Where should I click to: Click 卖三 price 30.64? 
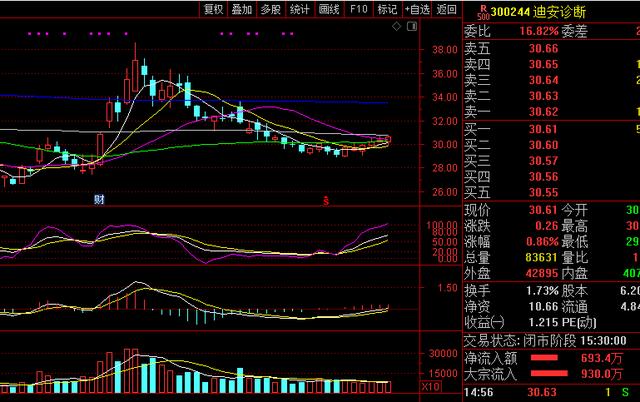pos(543,80)
